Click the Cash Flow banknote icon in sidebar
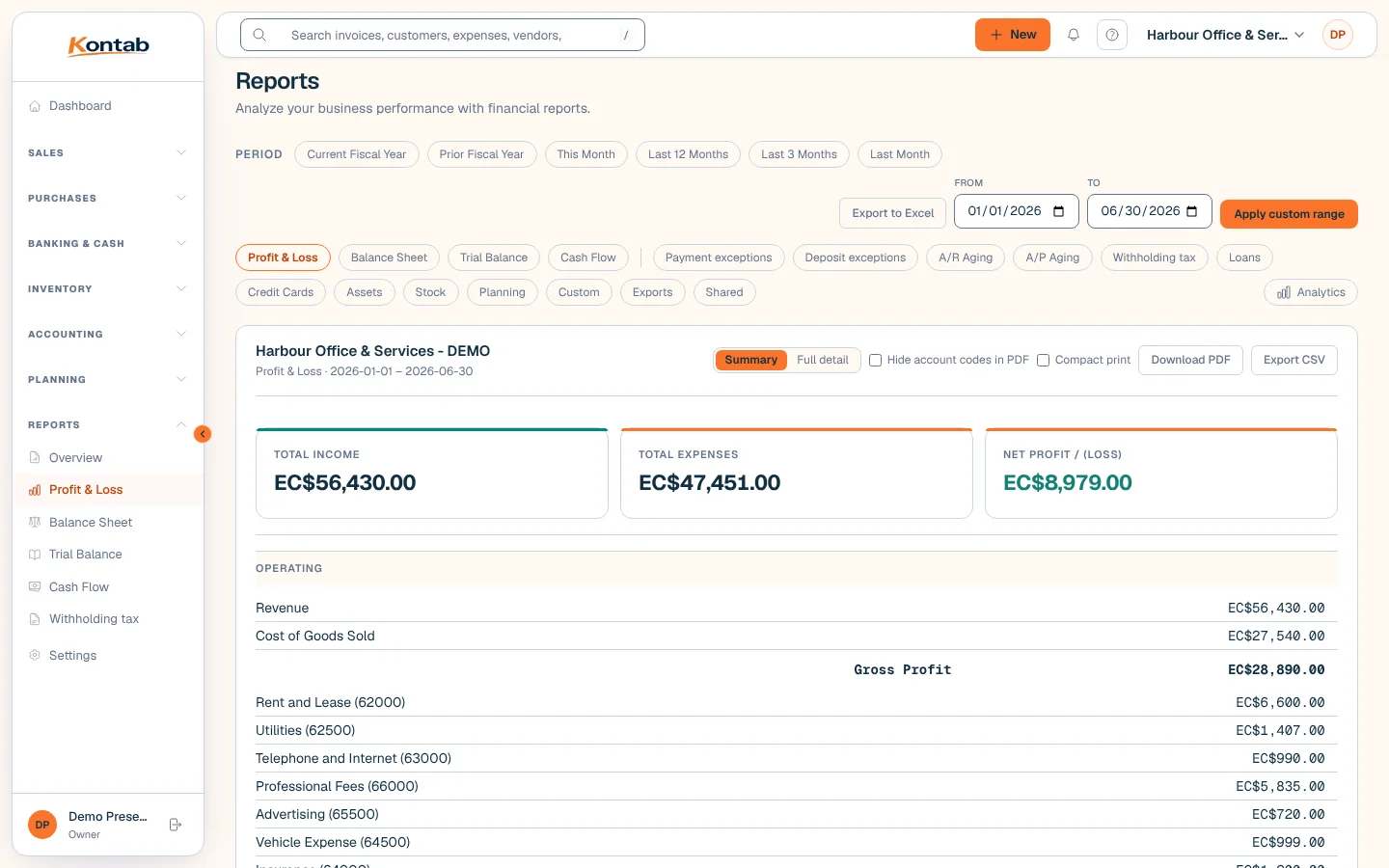This screenshot has width=1389, height=868. [x=35, y=587]
